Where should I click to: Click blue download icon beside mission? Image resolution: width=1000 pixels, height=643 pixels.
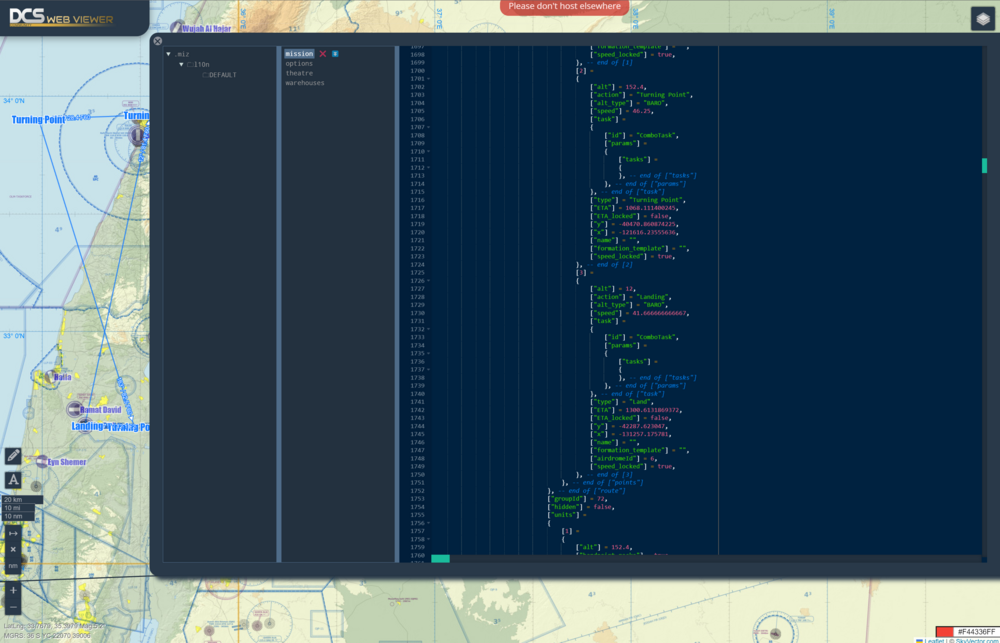point(335,54)
